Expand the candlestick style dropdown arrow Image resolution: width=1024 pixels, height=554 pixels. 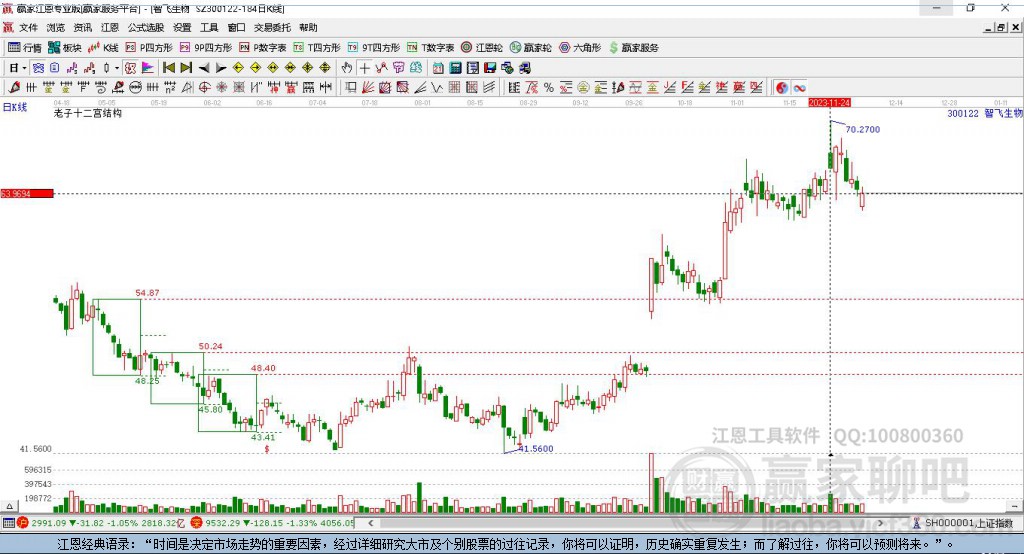[x=117, y=68]
